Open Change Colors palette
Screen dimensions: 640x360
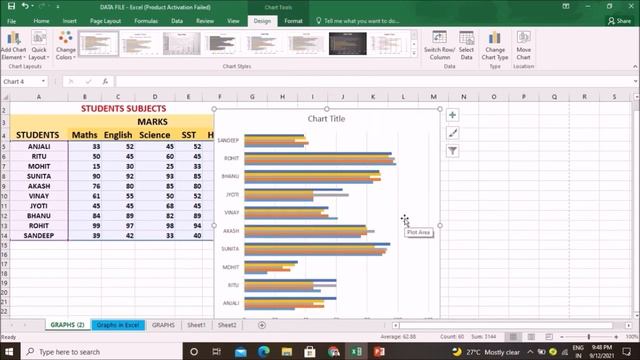pos(65,46)
